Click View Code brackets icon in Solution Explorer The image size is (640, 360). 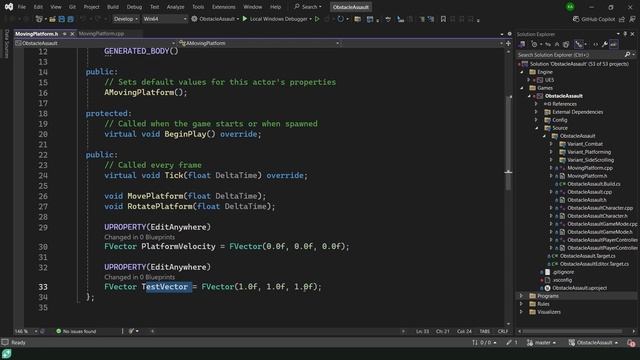pos(596,44)
